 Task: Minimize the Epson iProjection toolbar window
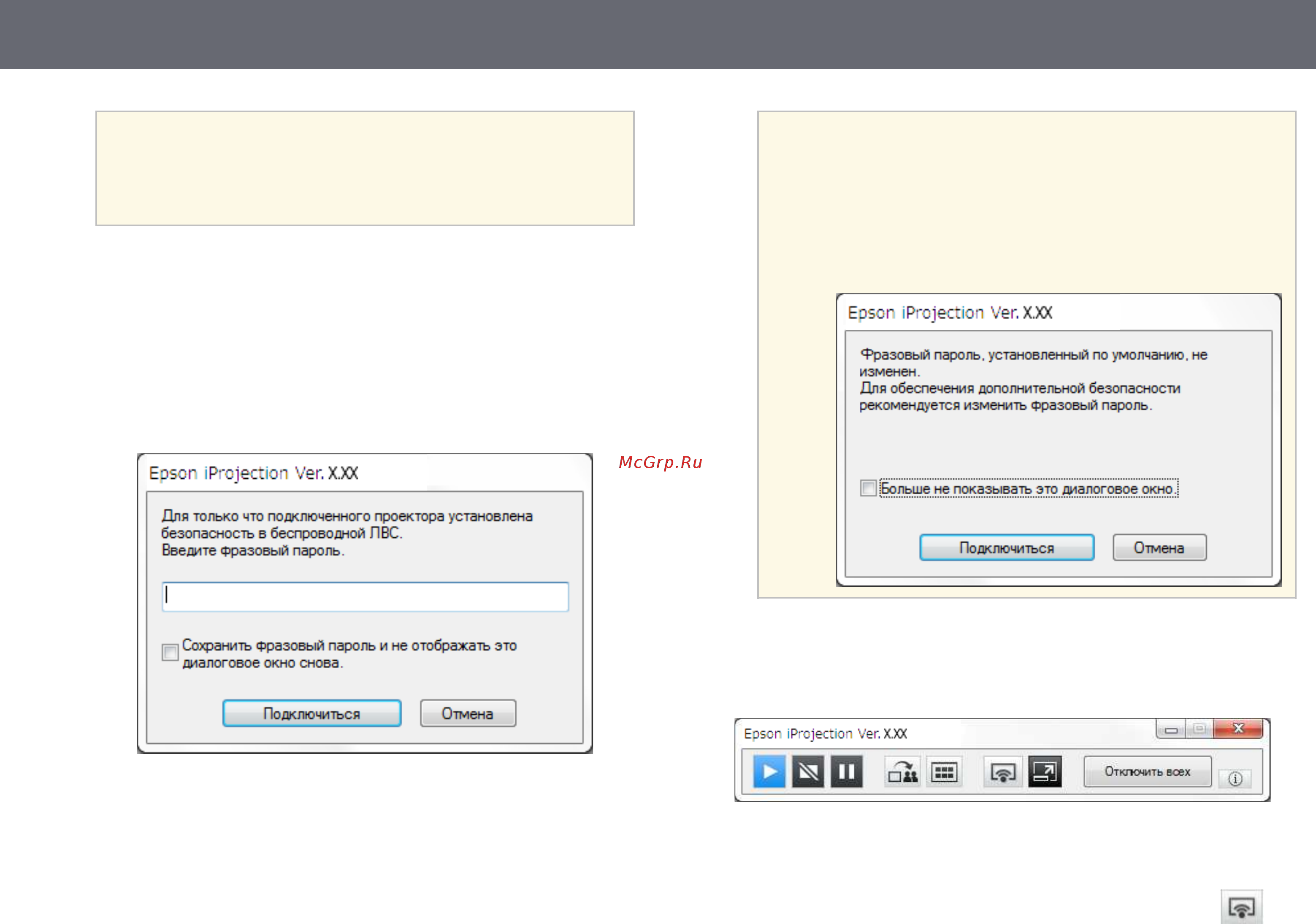coord(1171,729)
